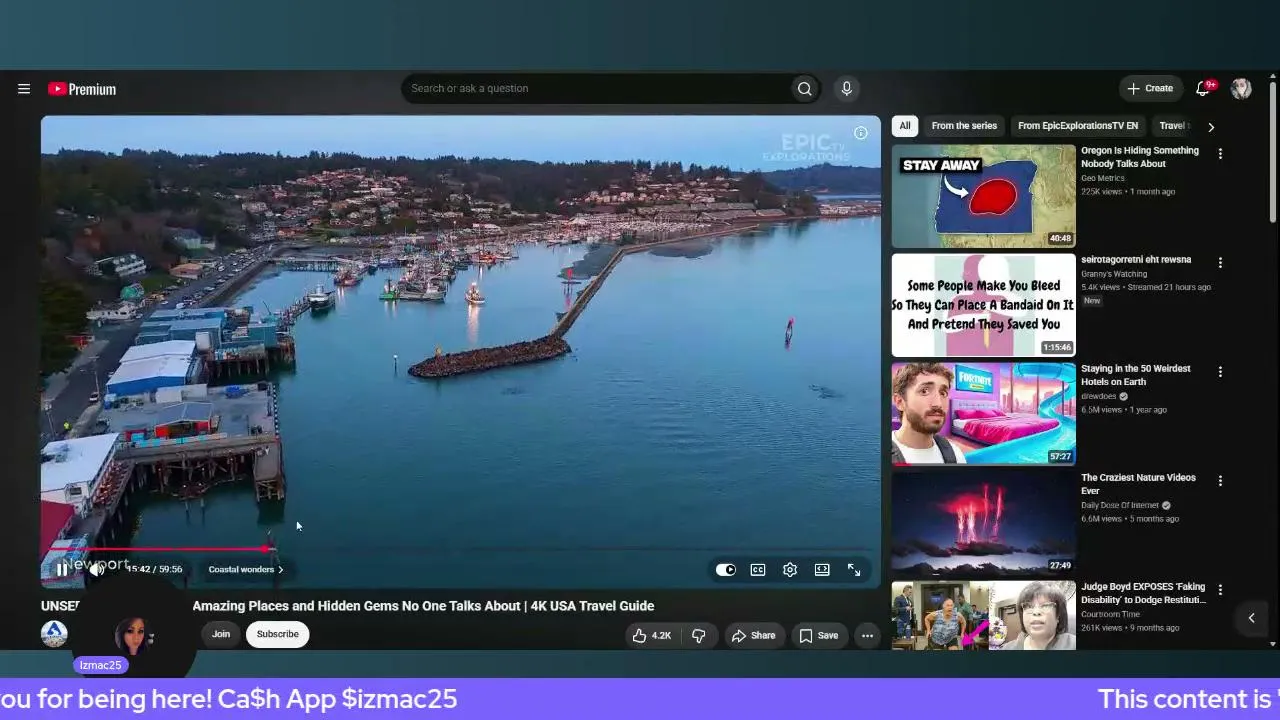Open the channel avatar under the video
This screenshot has width=1280, height=720.
(x=54, y=633)
